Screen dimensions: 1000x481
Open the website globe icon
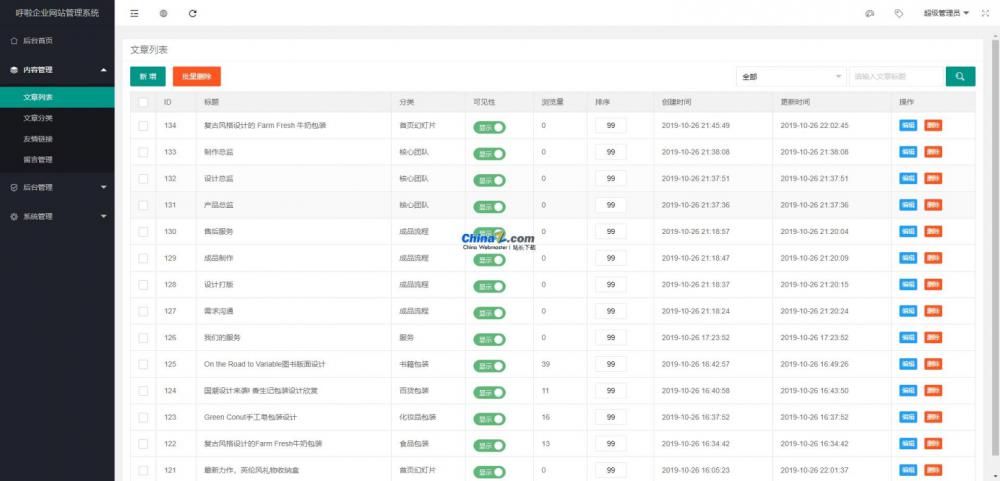pyautogui.click(x=163, y=13)
